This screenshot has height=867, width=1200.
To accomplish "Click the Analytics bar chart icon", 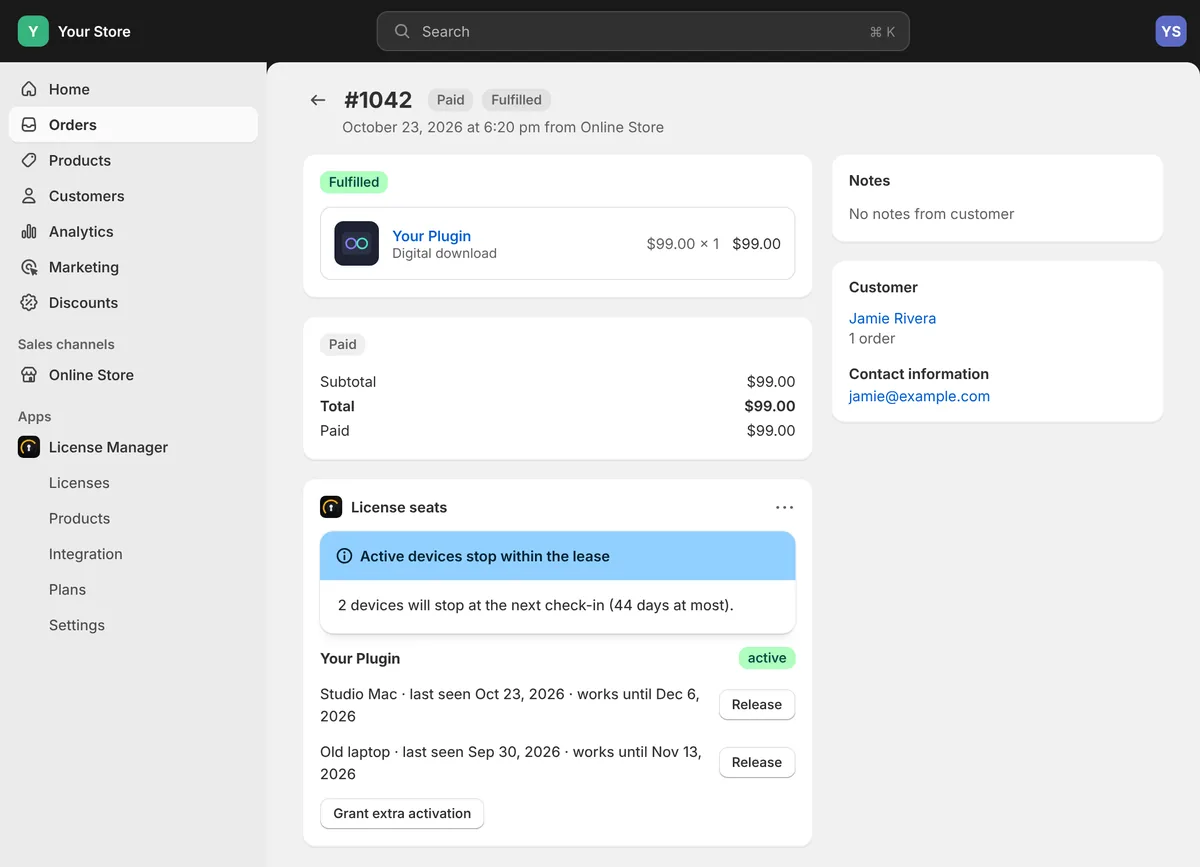I will click(x=29, y=231).
